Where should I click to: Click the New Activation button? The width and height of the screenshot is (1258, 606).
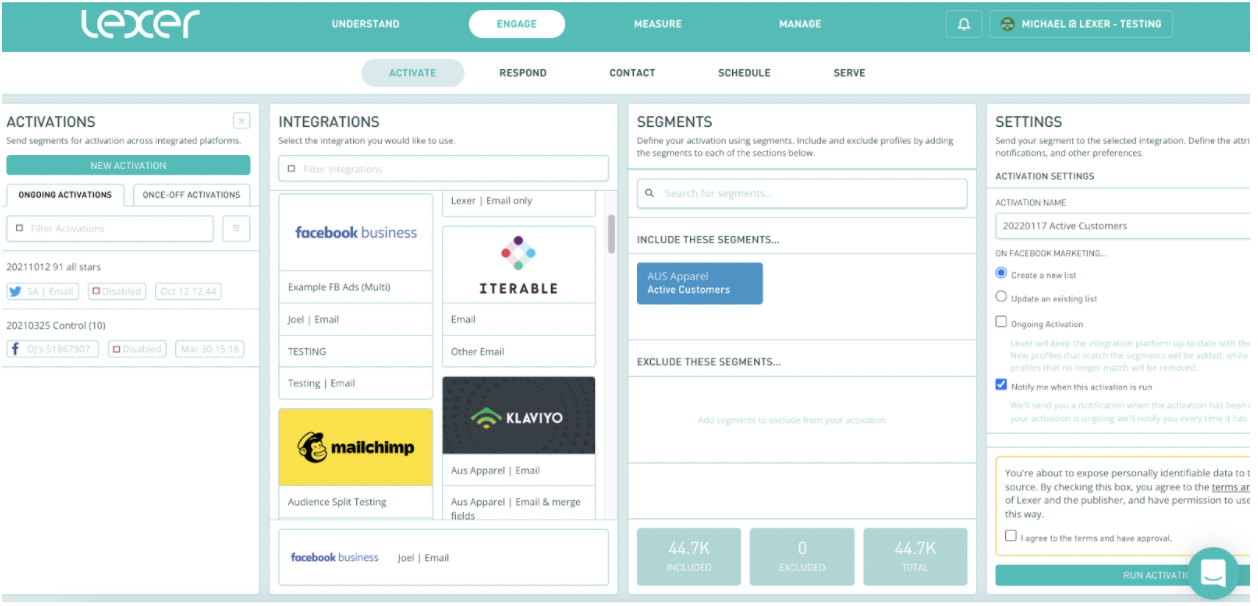point(128,165)
